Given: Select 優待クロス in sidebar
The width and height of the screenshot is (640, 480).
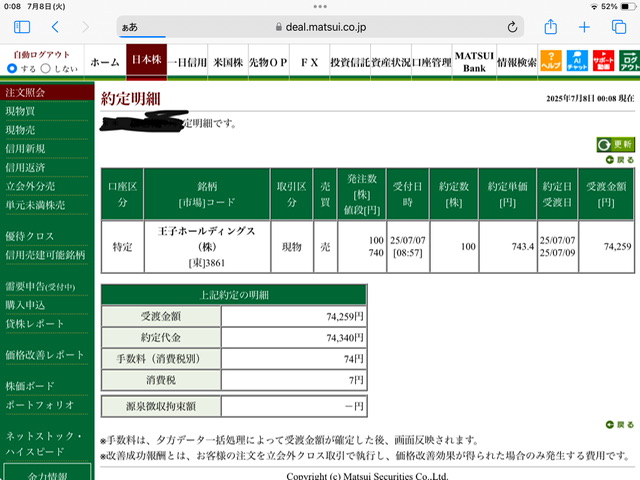Looking at the screenshot, I should pos(29,236).
